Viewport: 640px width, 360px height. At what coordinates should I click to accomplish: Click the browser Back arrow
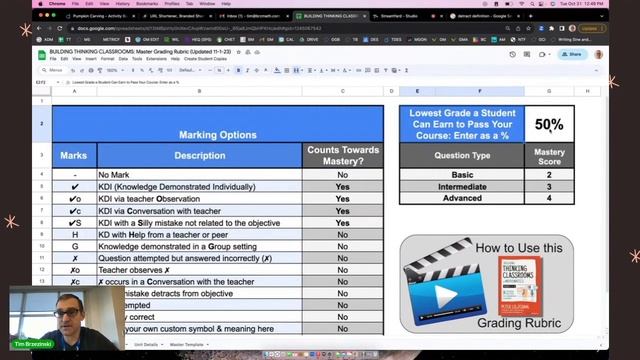click(39, 29)
